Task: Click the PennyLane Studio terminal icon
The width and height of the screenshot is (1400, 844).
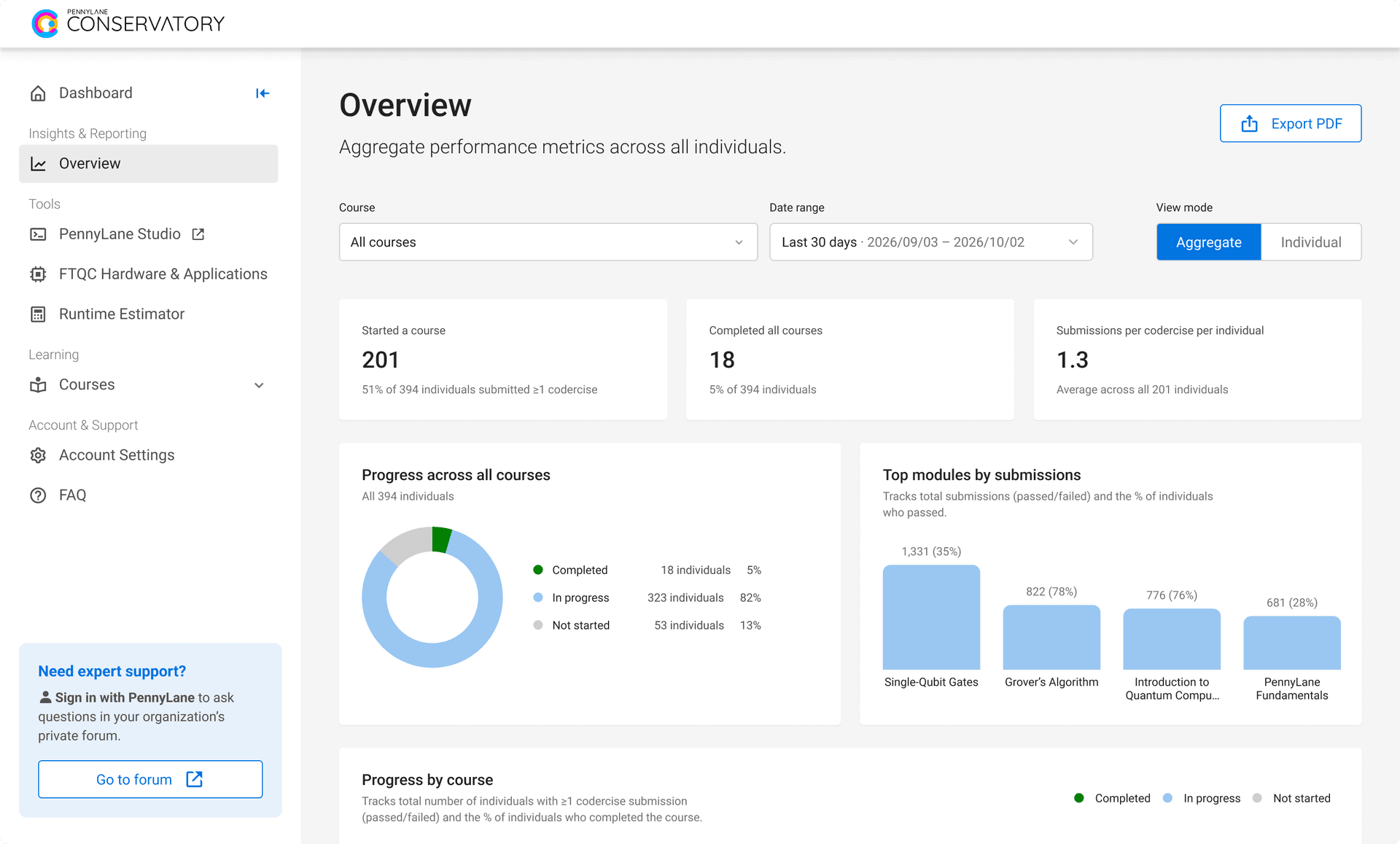Action: pyautogui.click(x=38, y=234)
